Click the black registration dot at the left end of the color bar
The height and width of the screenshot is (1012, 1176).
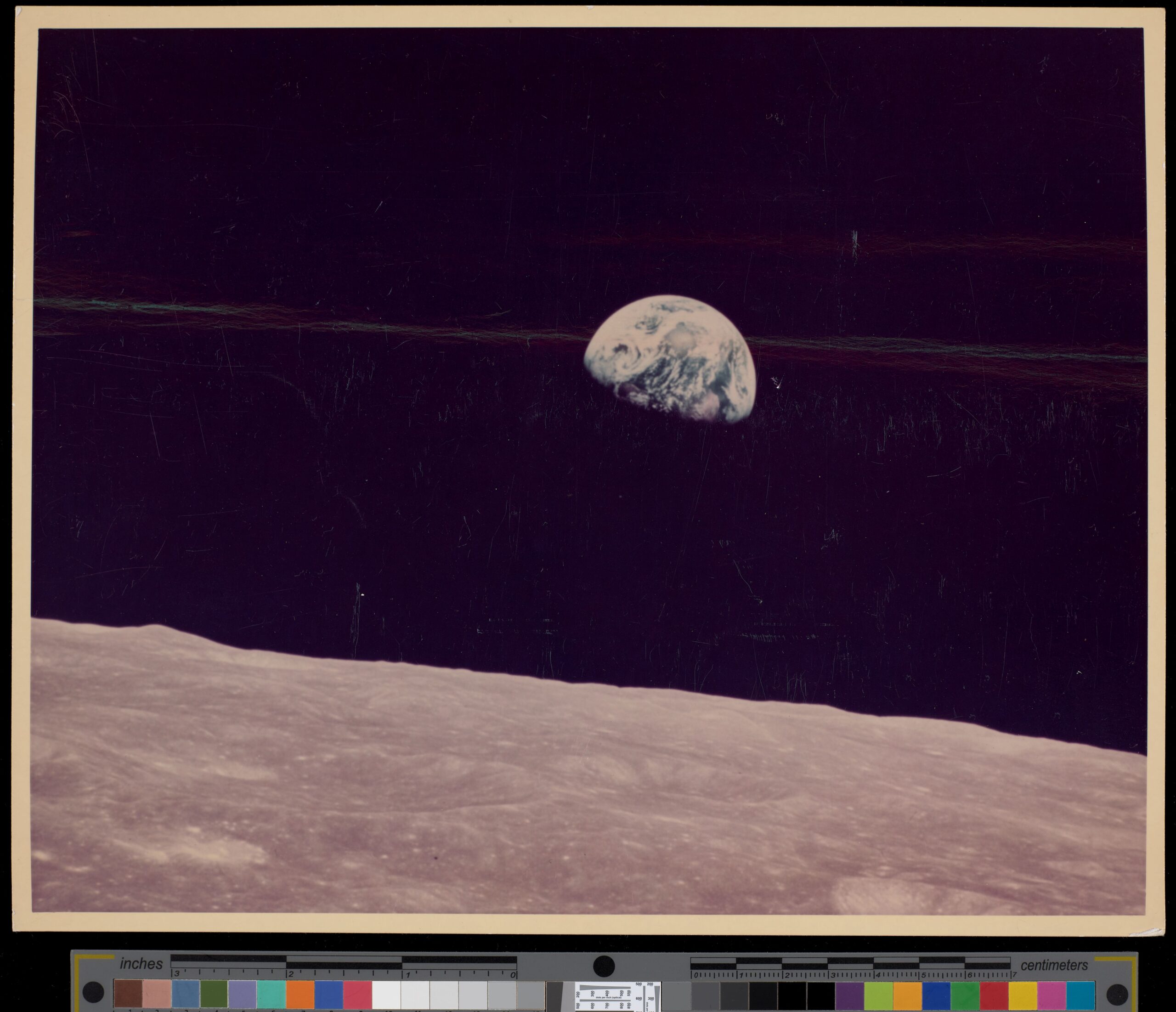(x=93, y=992)
